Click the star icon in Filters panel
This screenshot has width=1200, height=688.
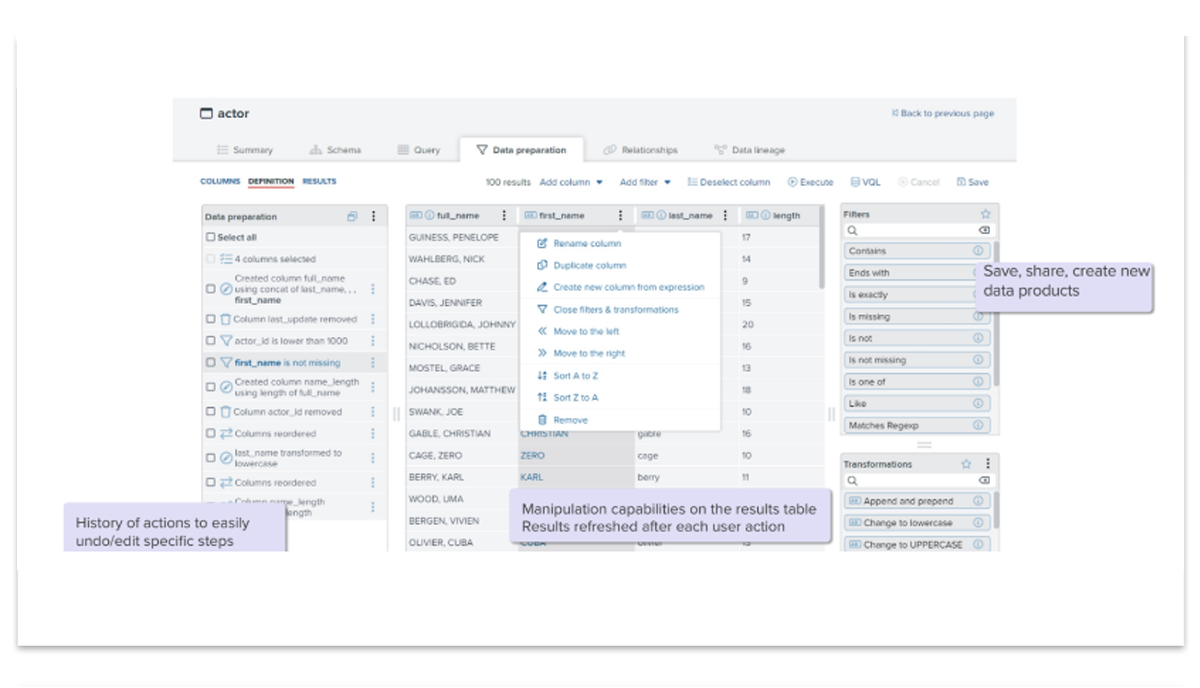point(985,214)
